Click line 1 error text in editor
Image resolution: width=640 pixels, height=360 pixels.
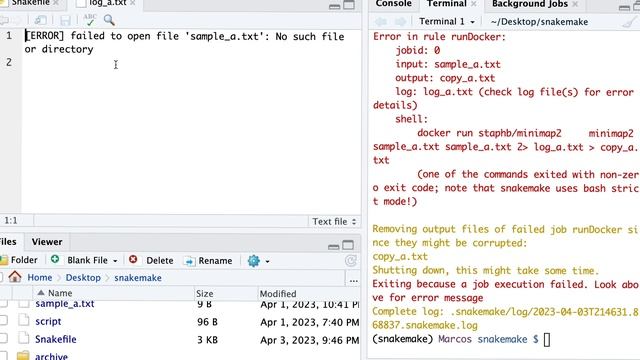click(184, 42)
